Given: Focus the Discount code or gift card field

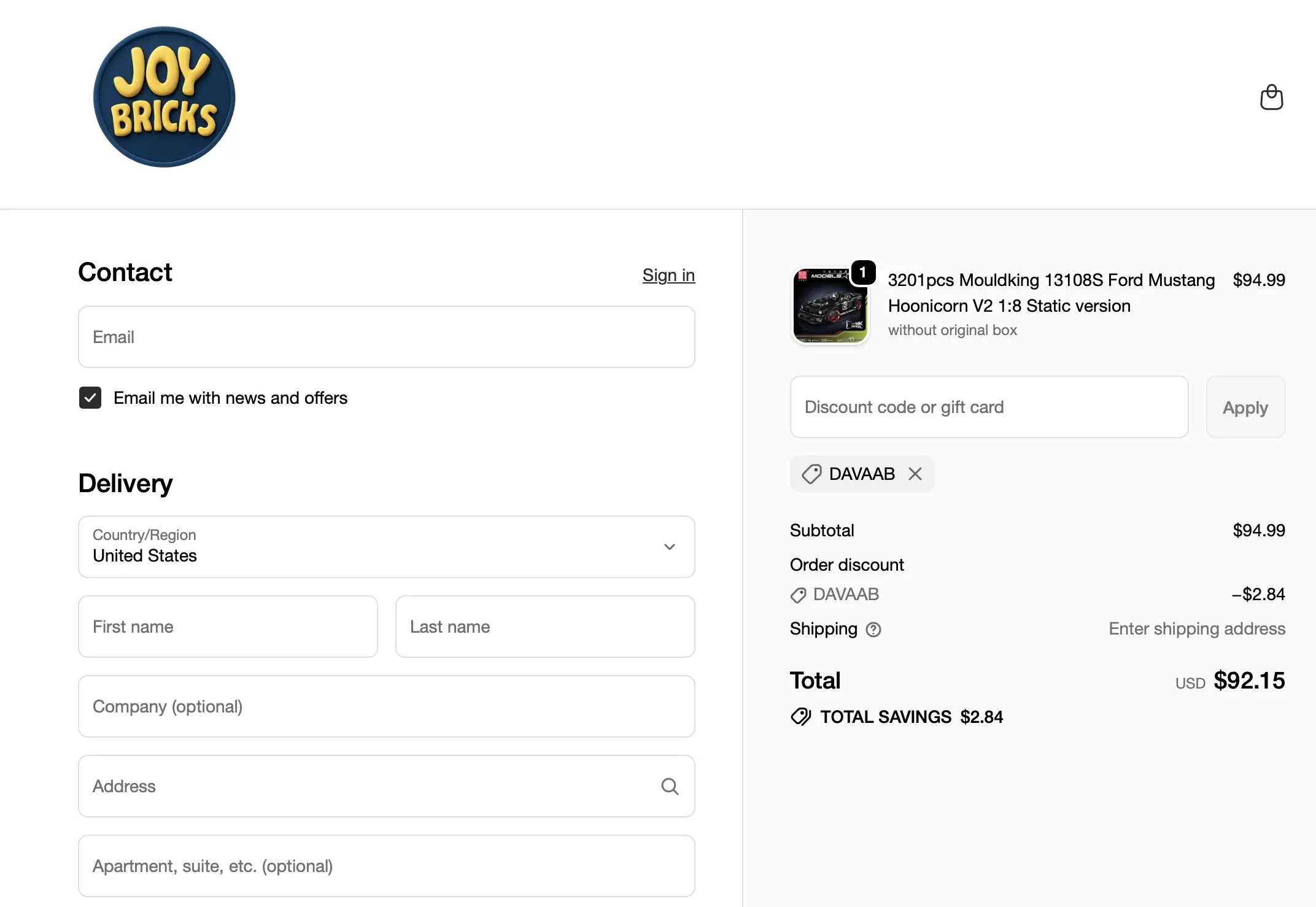Looking at the screenshot, I should 989,407.
